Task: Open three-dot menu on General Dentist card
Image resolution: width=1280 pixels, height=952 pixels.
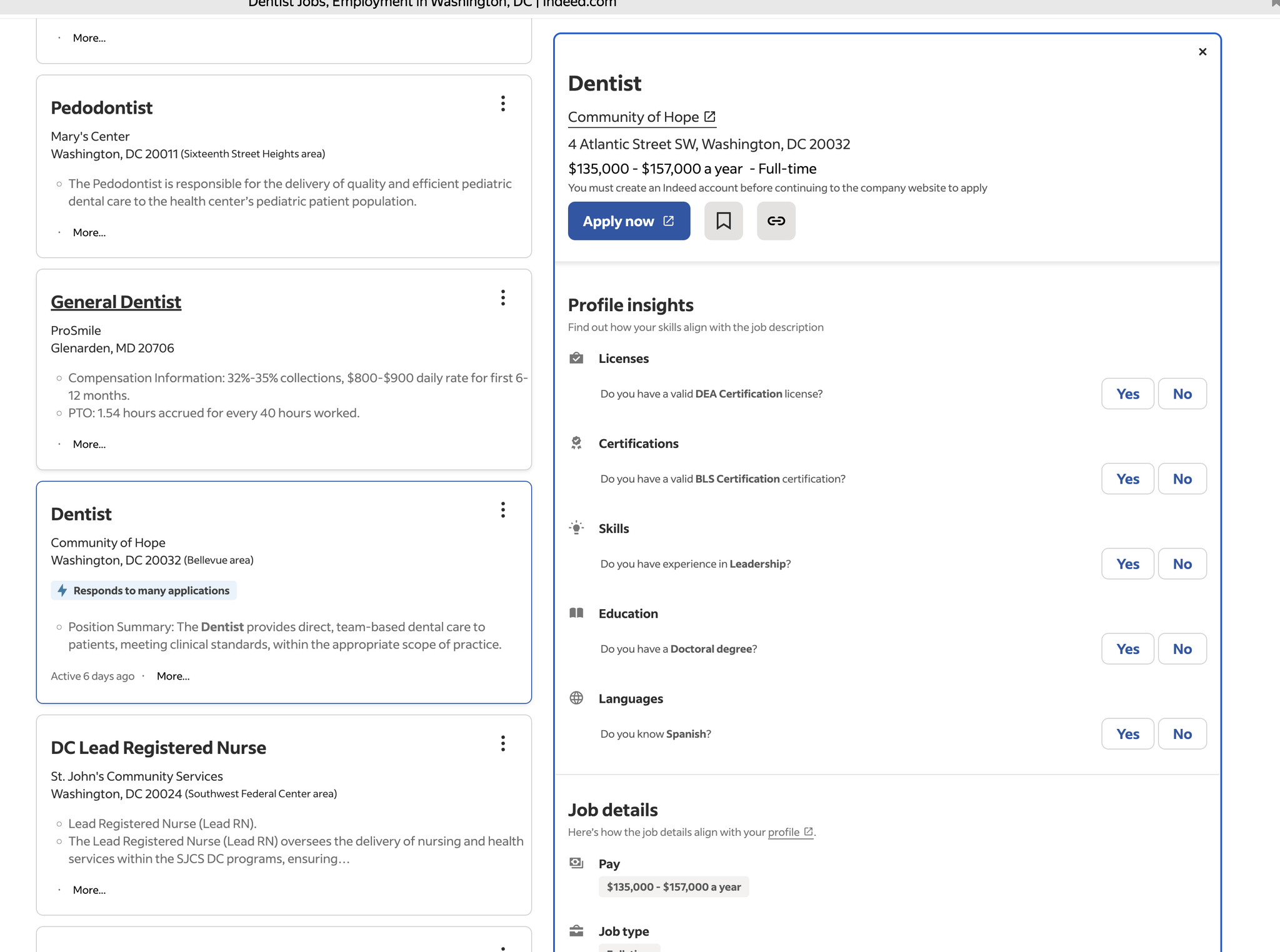Action: [x=502, y=298]
